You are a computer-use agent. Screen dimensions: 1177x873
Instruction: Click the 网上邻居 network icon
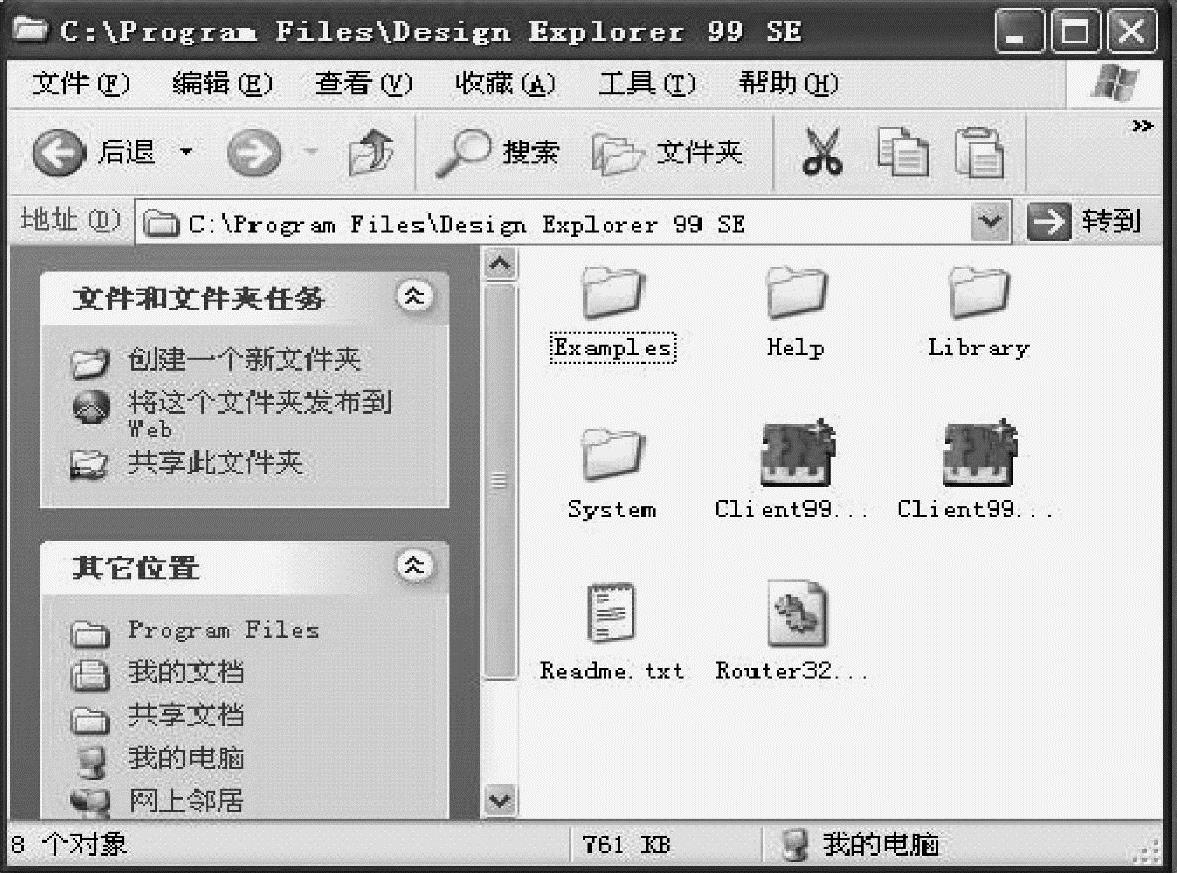pos(90,802)
